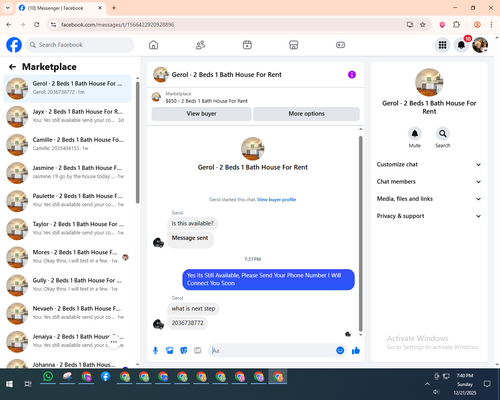Image resolution: width=500 pixels, height=400 pixels.
Task: Open the tab search dropdown arrow
Action: click(x=8, y=8)
